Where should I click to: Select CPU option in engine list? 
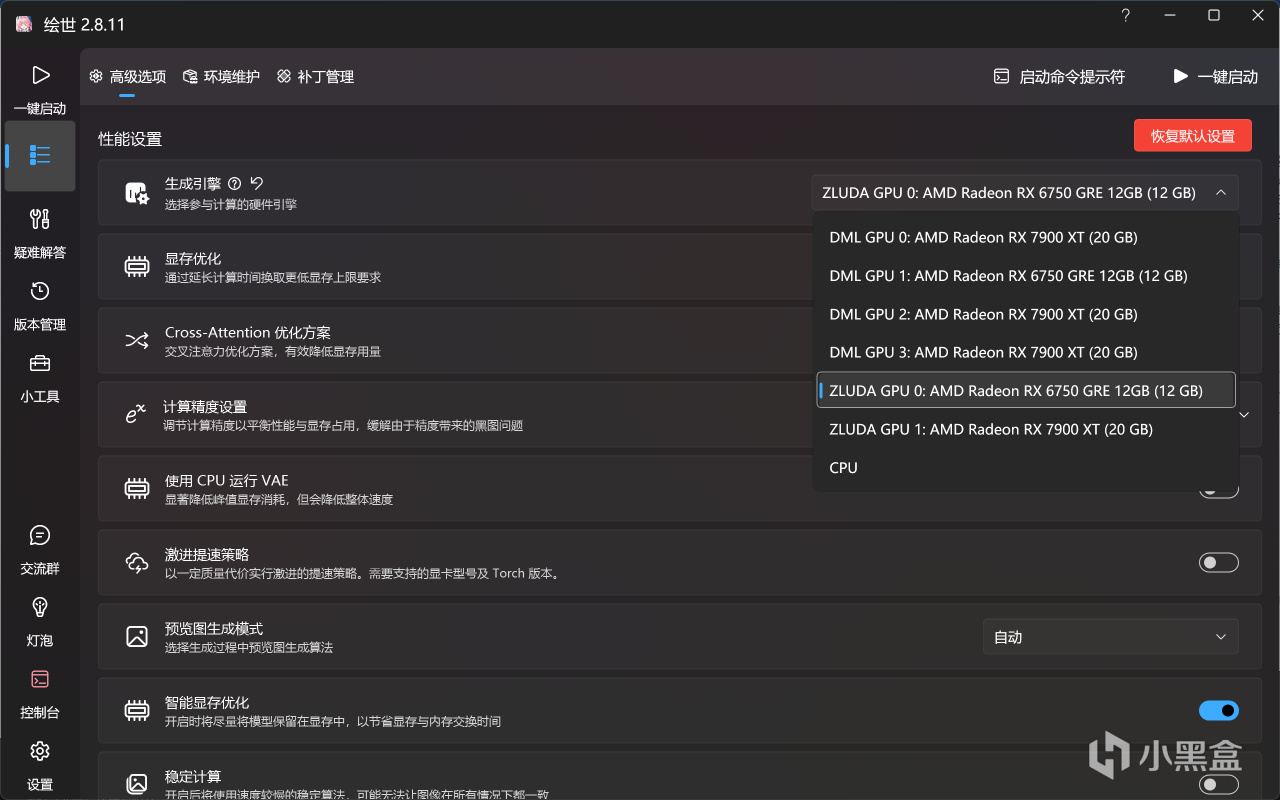coord(1026,468)
